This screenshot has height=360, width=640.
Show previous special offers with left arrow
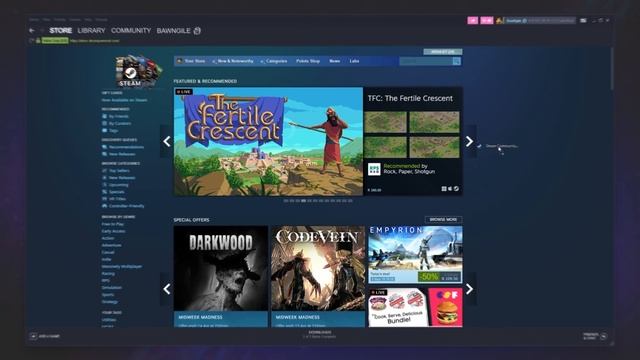[167, 289]
